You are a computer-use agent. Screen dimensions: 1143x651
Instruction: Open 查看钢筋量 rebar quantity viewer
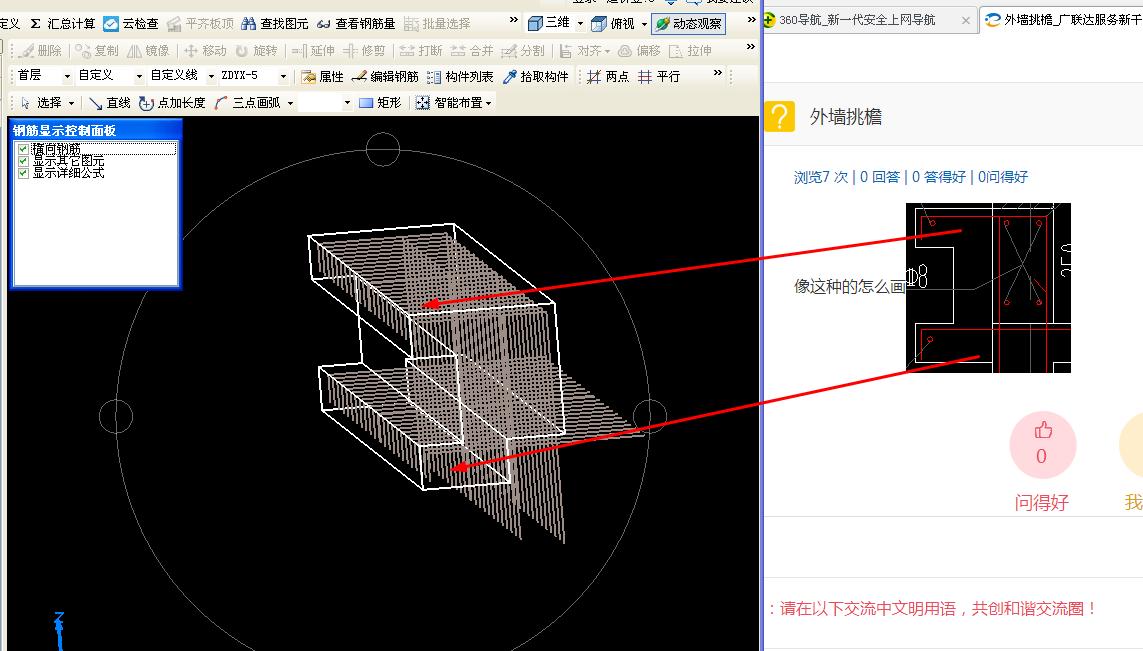point(356,23)
